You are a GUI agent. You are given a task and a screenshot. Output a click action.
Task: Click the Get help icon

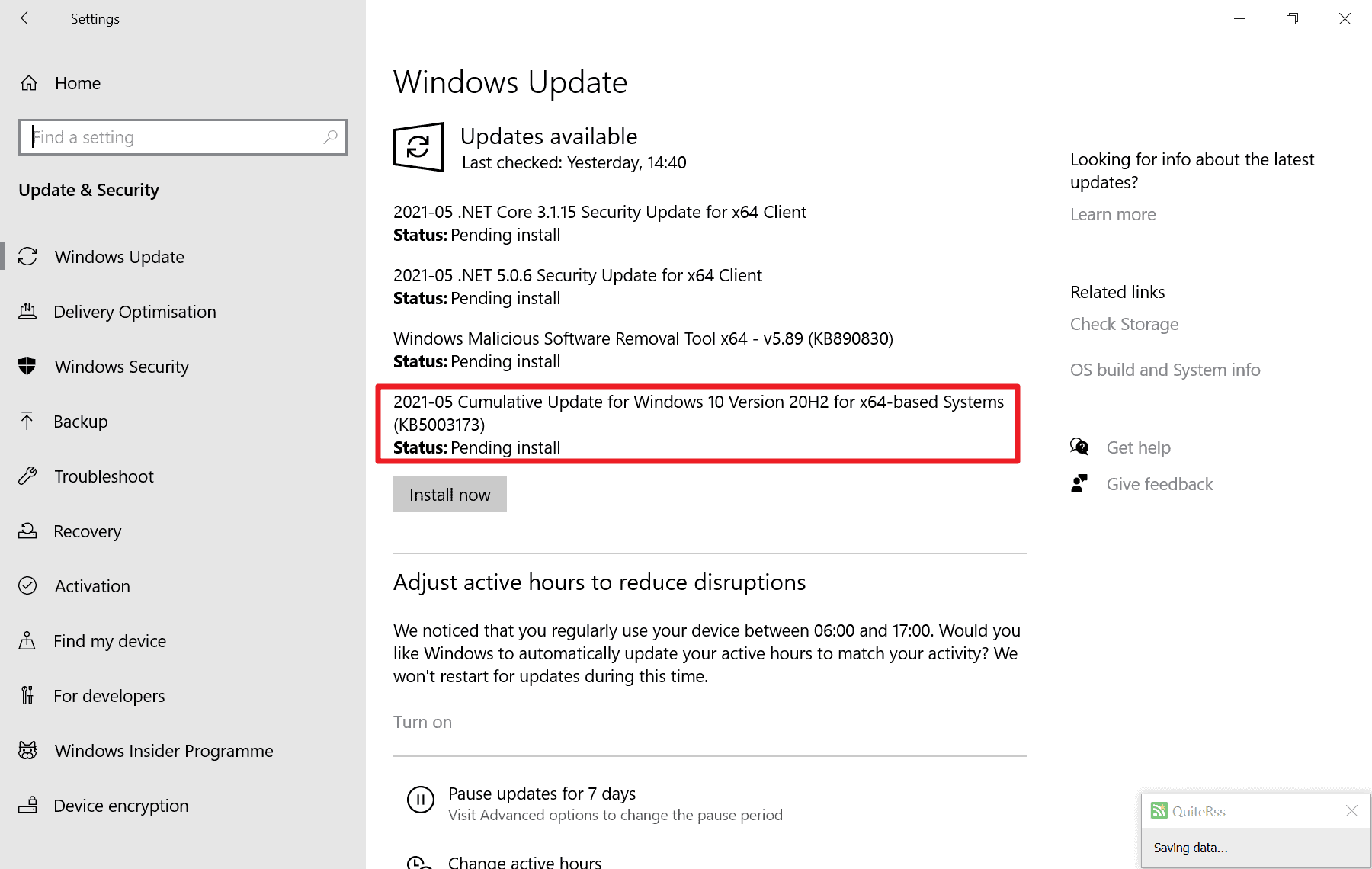1079,447
